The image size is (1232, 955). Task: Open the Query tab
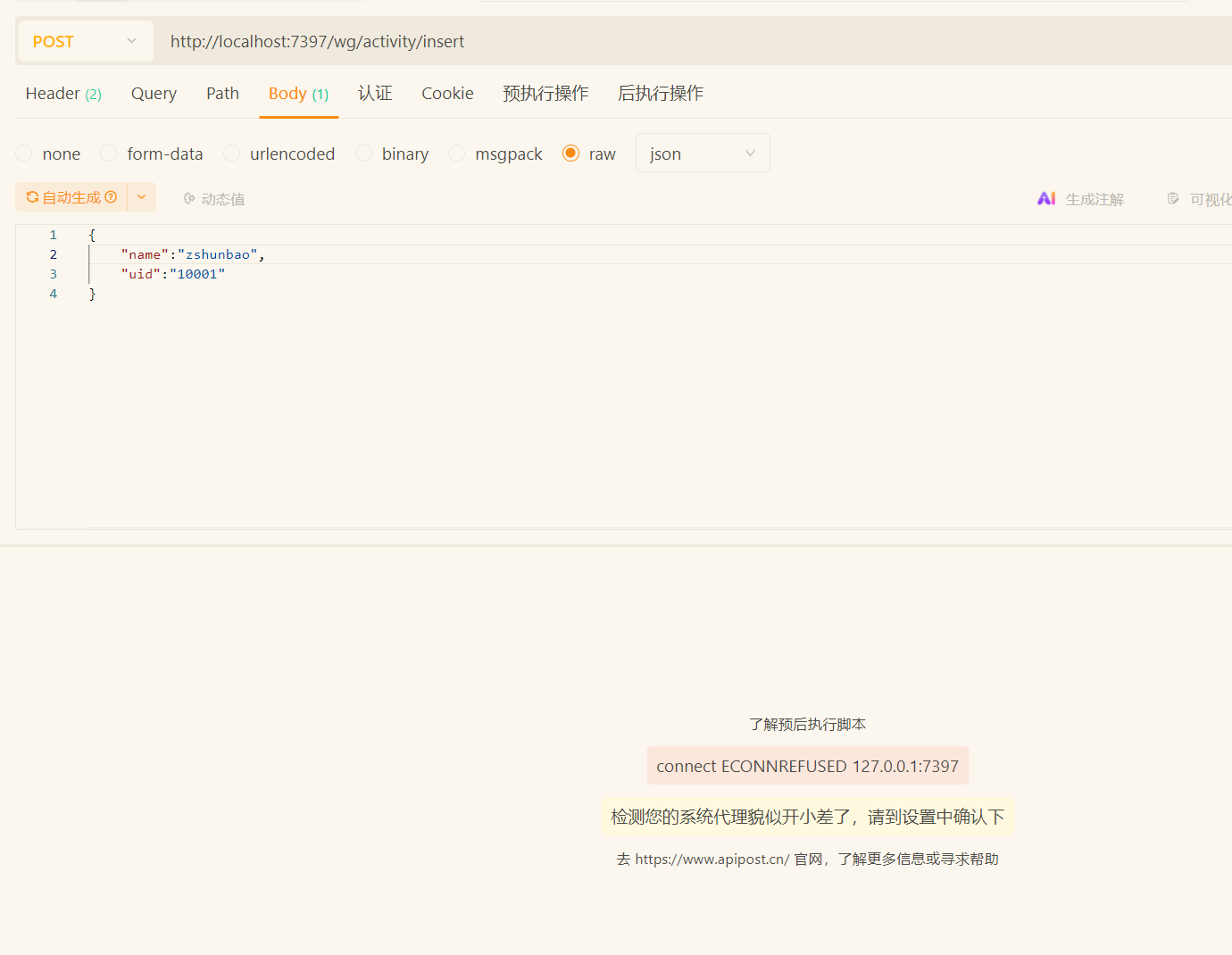(x=154, y=94)
